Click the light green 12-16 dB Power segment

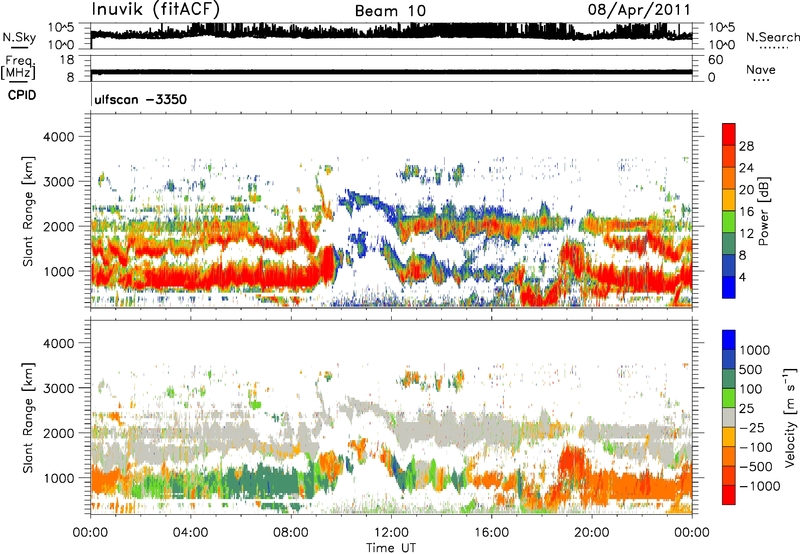[729, 221]
